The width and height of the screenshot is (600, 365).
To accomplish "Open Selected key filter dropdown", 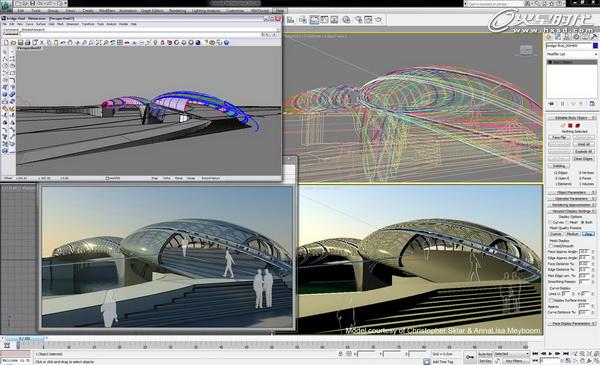I will (x=512, y=354).
